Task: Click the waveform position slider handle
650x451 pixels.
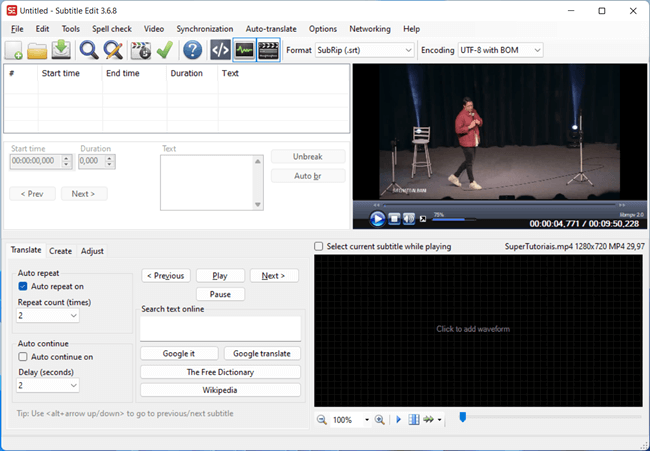Action: pyautogui.click(x=462, y=418)
